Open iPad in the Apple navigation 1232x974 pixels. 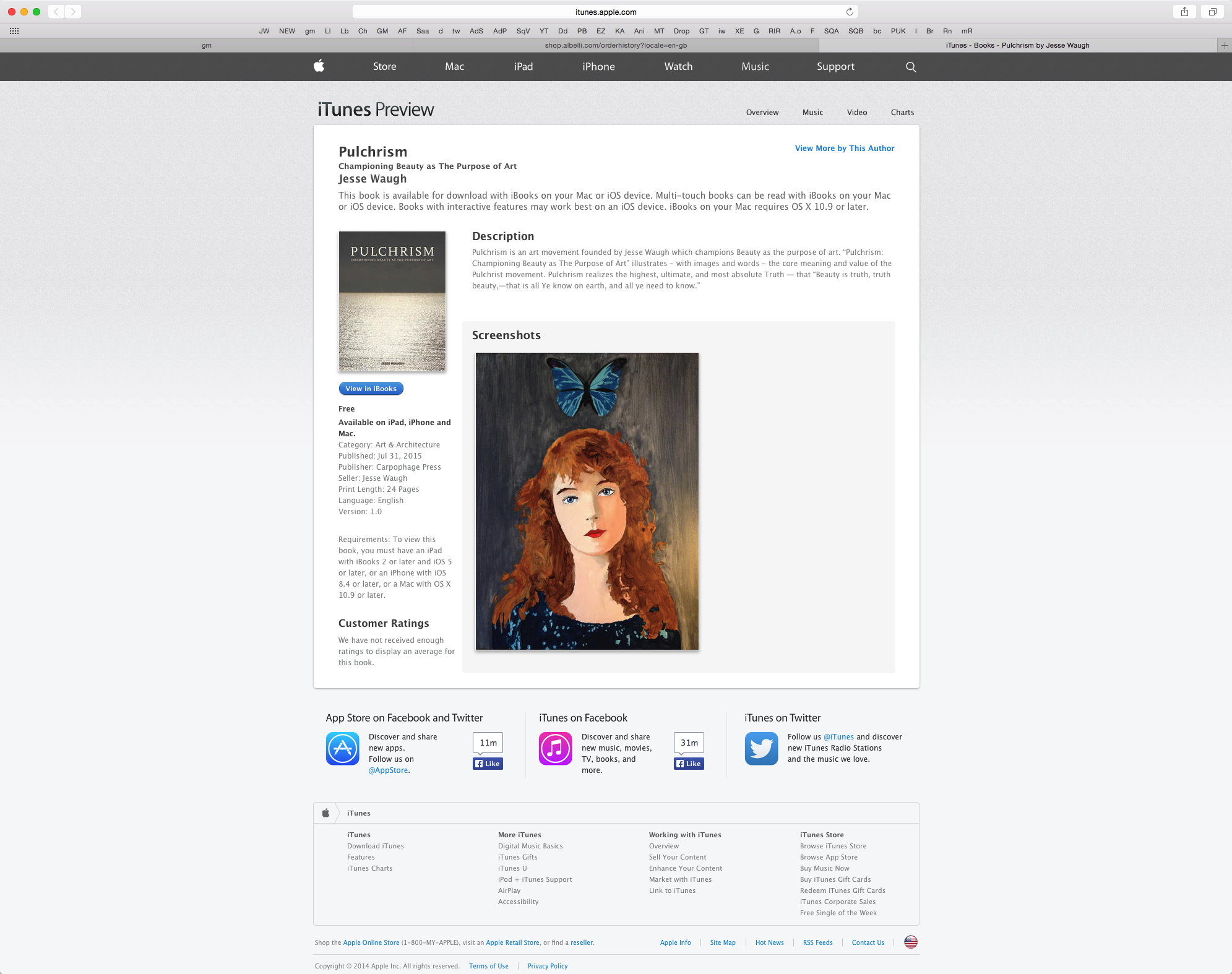click(523, 67)
